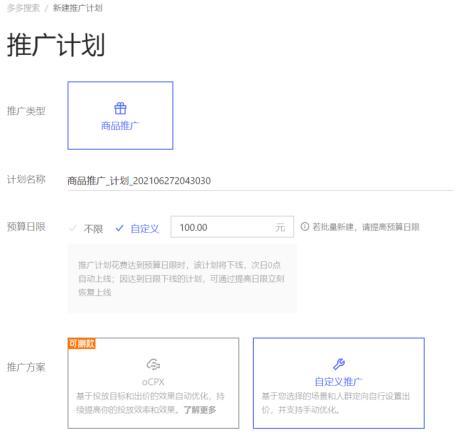Click the 推广类型 label

[x=26, y=111]
